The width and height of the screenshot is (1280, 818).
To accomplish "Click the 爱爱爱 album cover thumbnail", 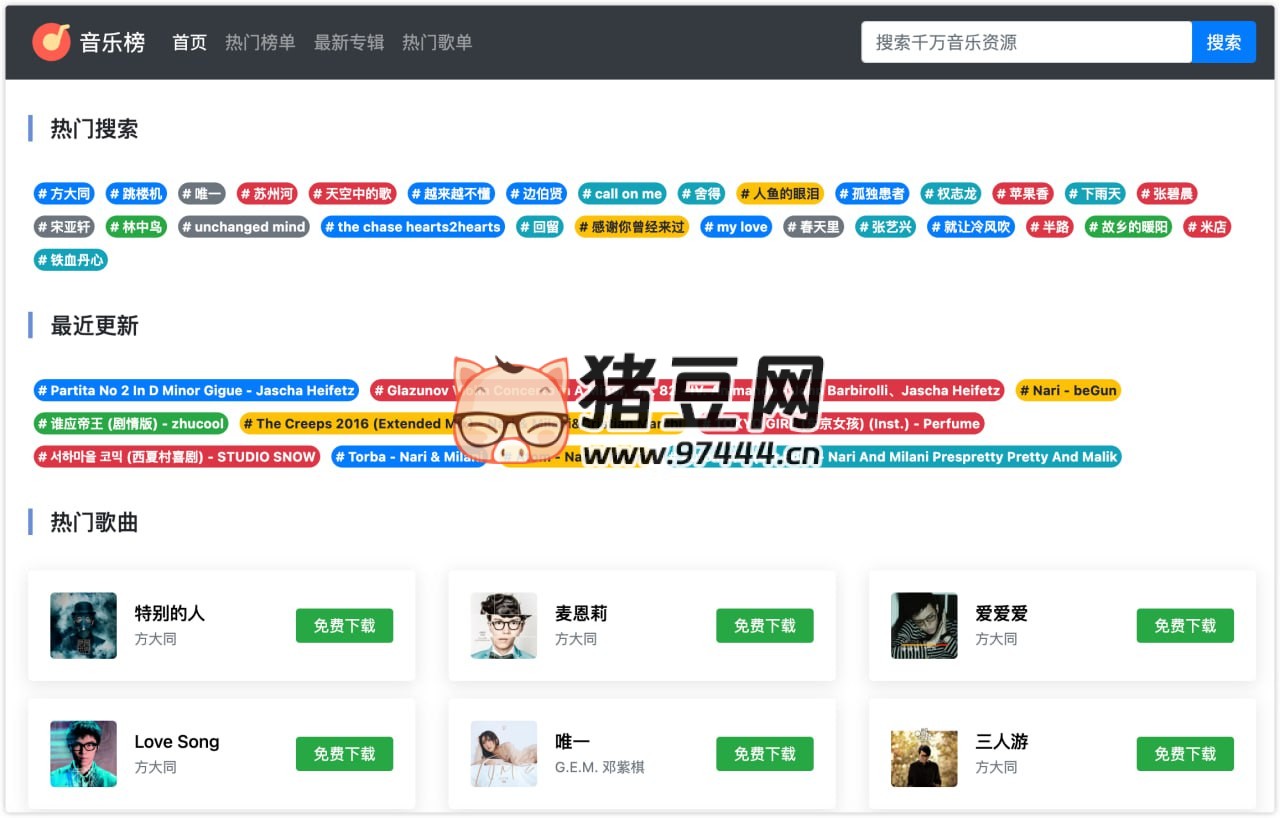I will (924, 625).
